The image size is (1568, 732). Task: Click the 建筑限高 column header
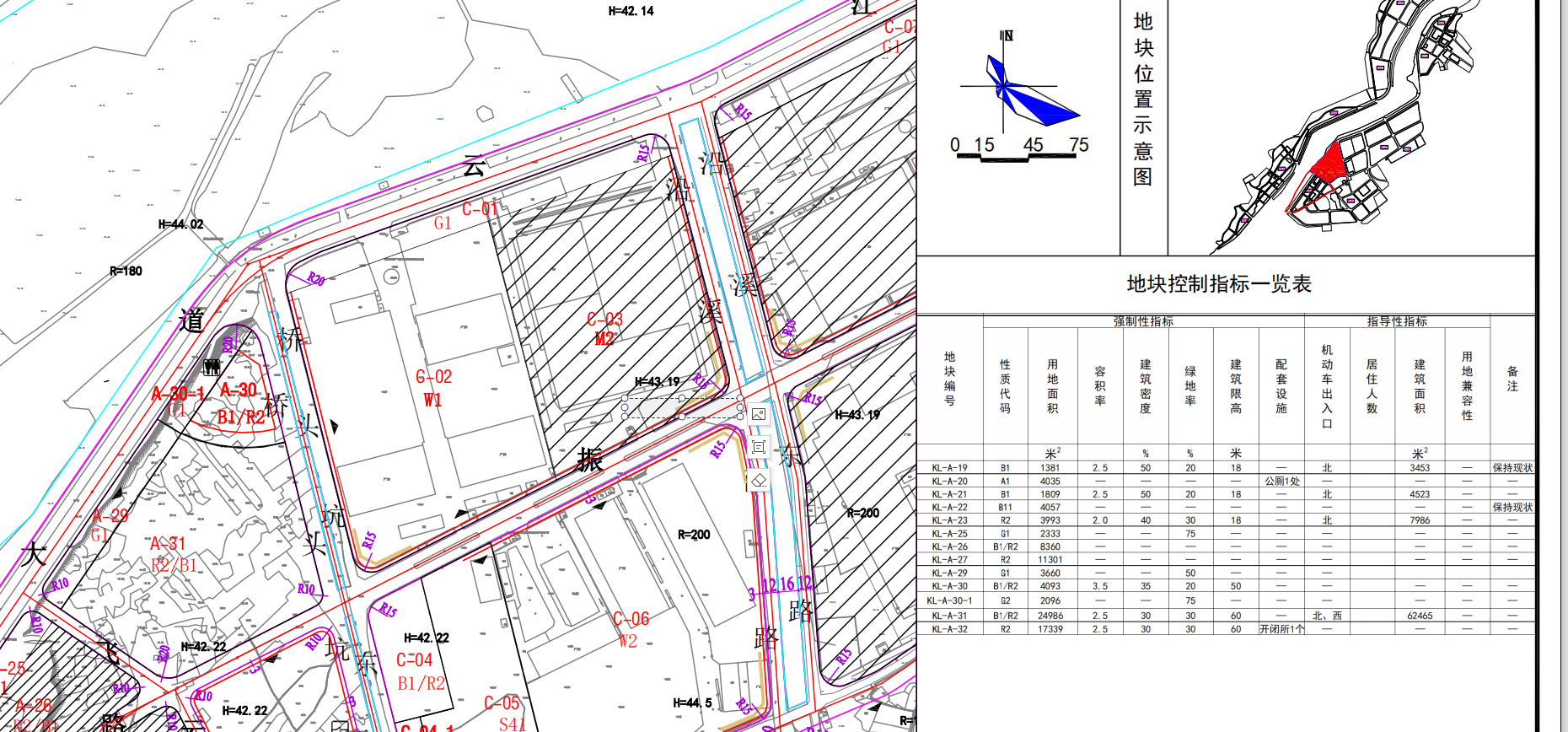coord(1236,386)
